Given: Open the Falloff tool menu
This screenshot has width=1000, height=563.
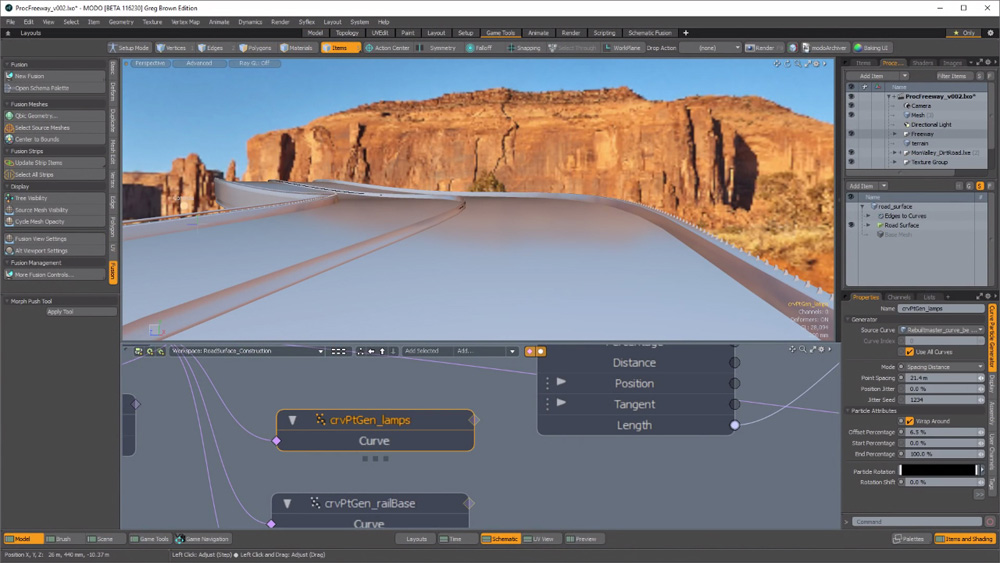Looking at the screenshot, I should (x=480, y=48).
